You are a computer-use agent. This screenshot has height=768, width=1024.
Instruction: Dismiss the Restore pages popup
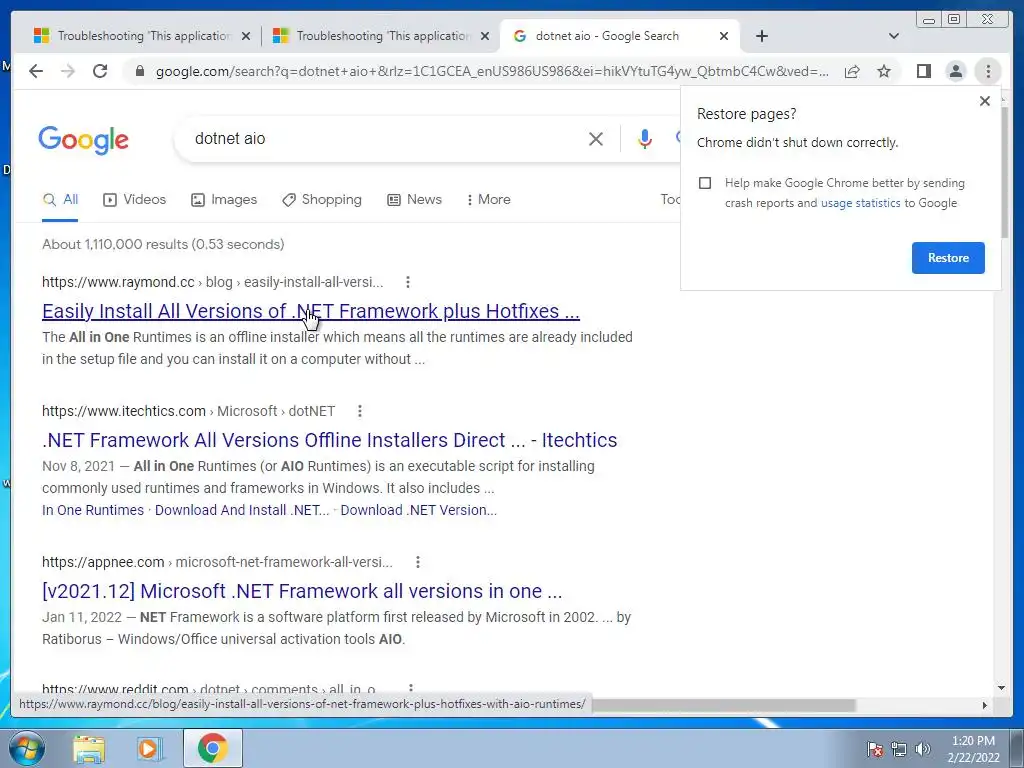pyautogui.click(x=985, y=101)
